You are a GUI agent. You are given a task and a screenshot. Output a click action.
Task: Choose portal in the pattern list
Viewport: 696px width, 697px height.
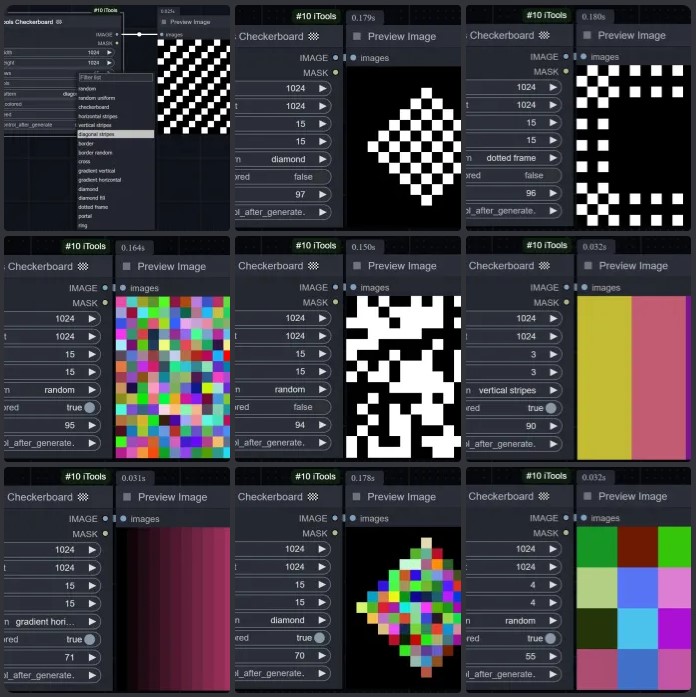coord(116,216)
